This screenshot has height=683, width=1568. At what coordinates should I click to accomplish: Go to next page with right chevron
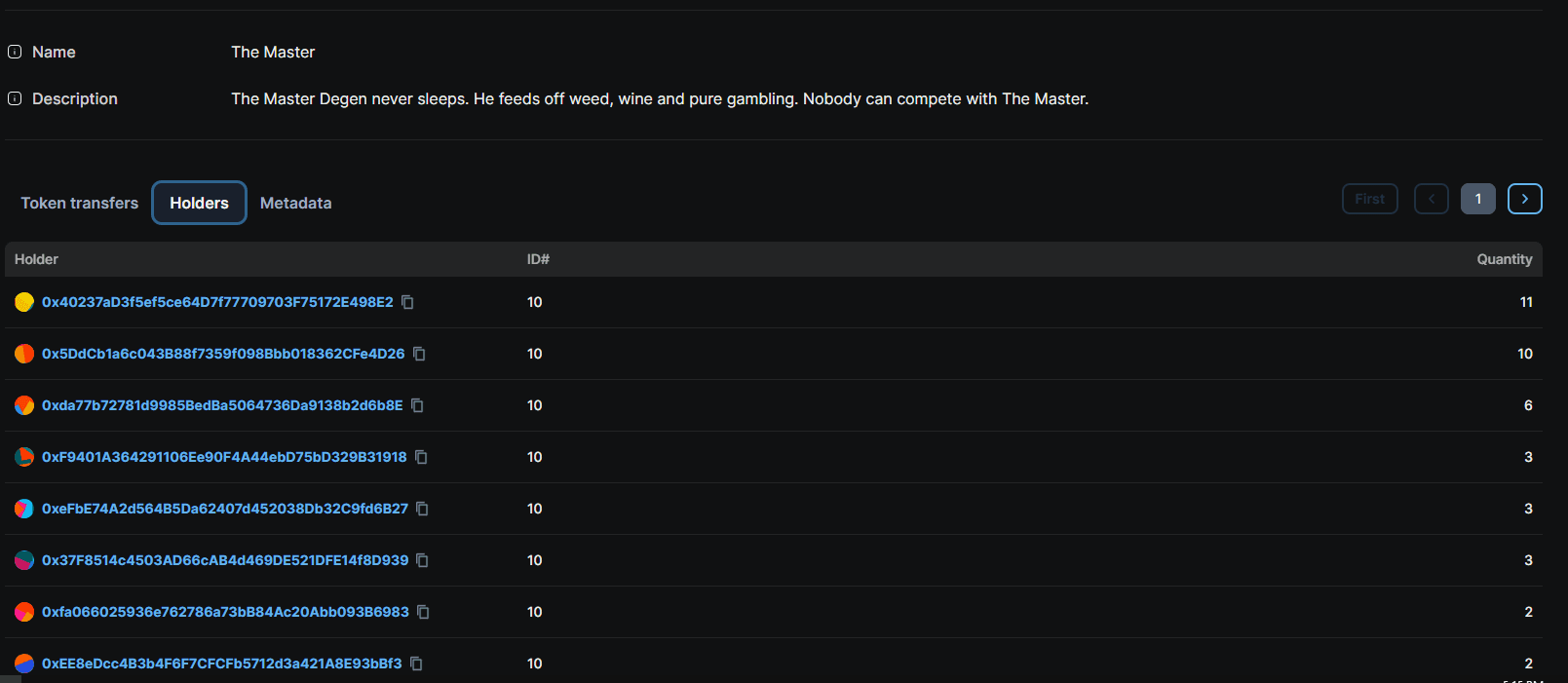[1525, 199]
